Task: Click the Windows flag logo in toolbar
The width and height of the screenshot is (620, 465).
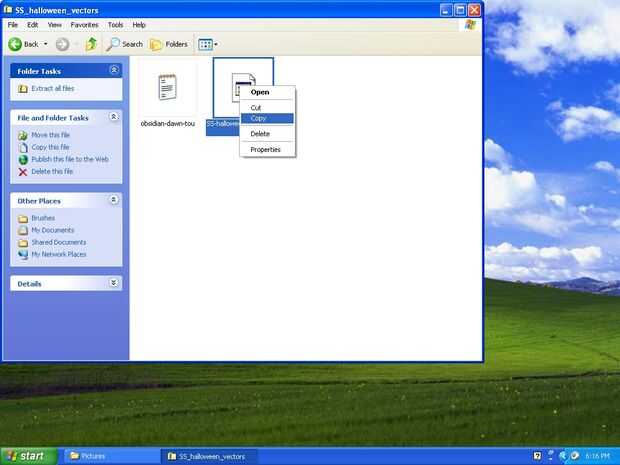Action: coord(470,25)
